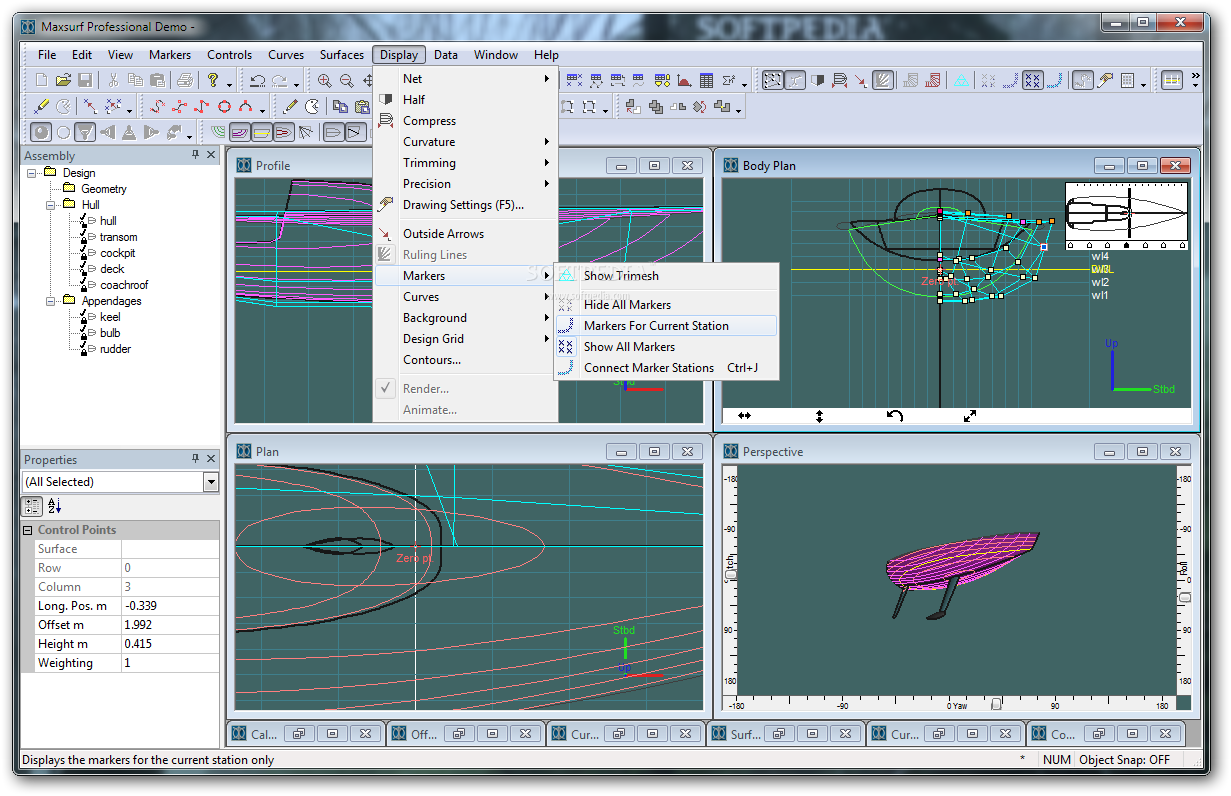Click the Save floppy disk icon
The image size is (1231, 796).
(x=85, y=81)
